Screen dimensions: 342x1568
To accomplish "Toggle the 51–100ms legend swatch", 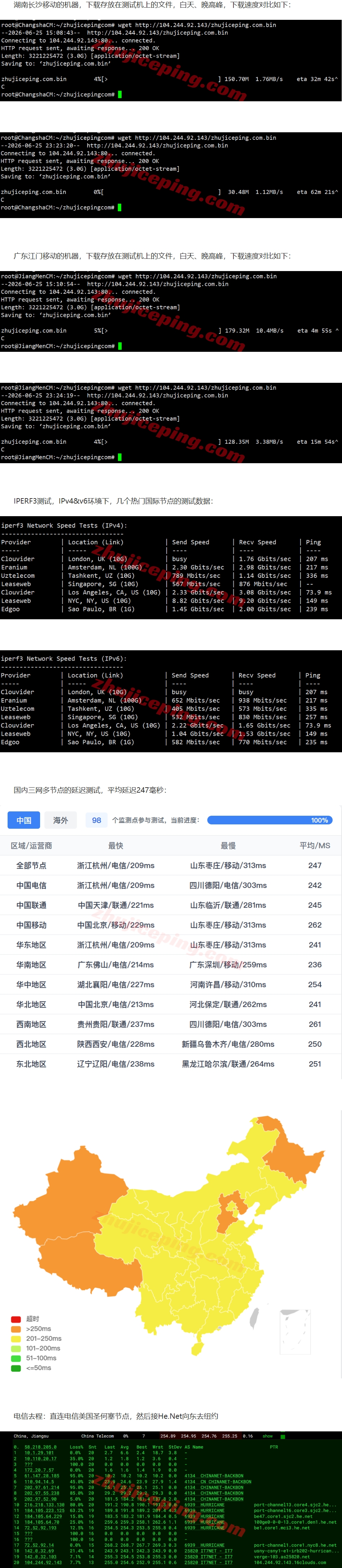I will click(16, 1358).
